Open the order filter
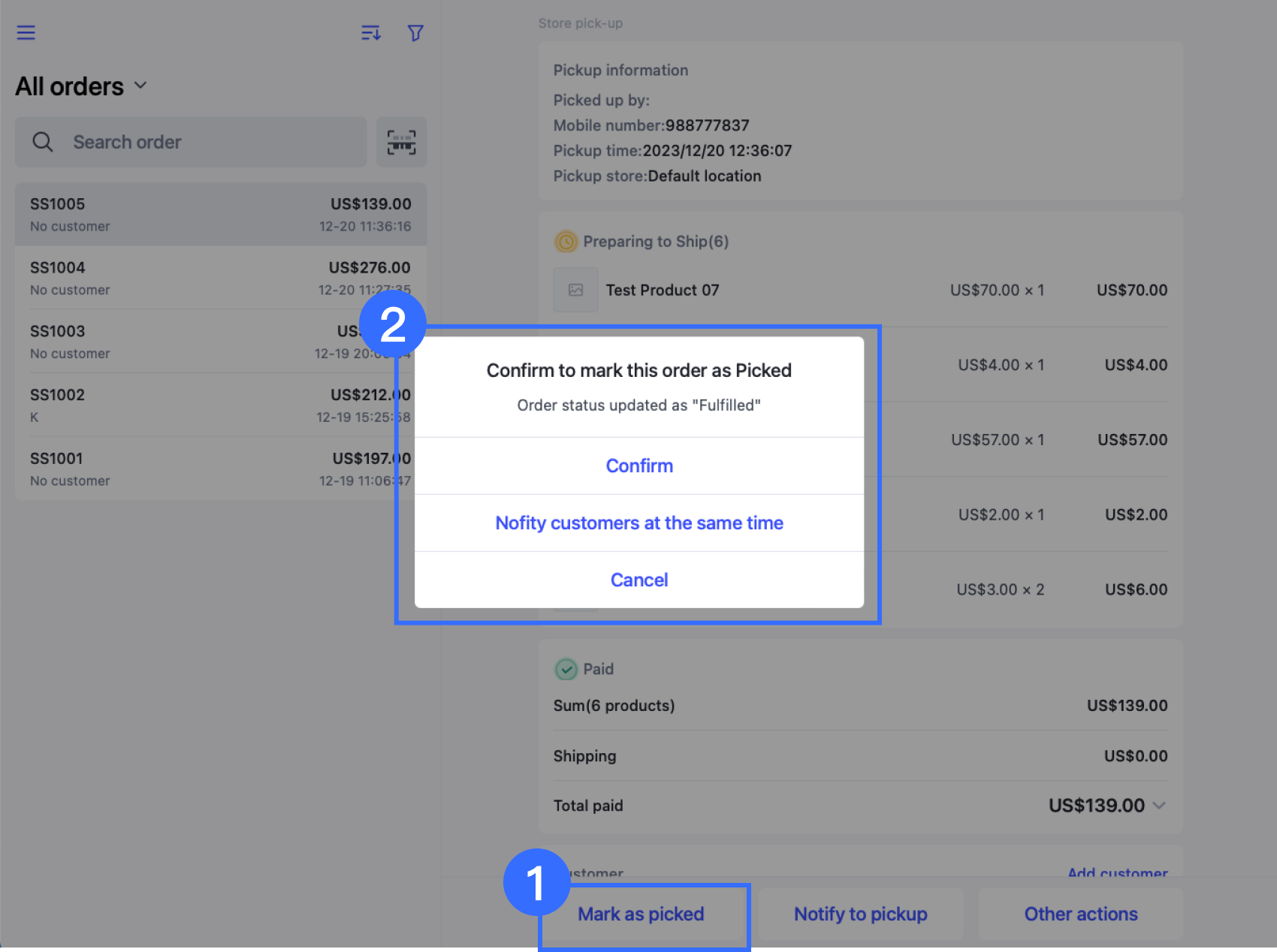This screenshot has width=1277, height=952. tap(415, 32)
